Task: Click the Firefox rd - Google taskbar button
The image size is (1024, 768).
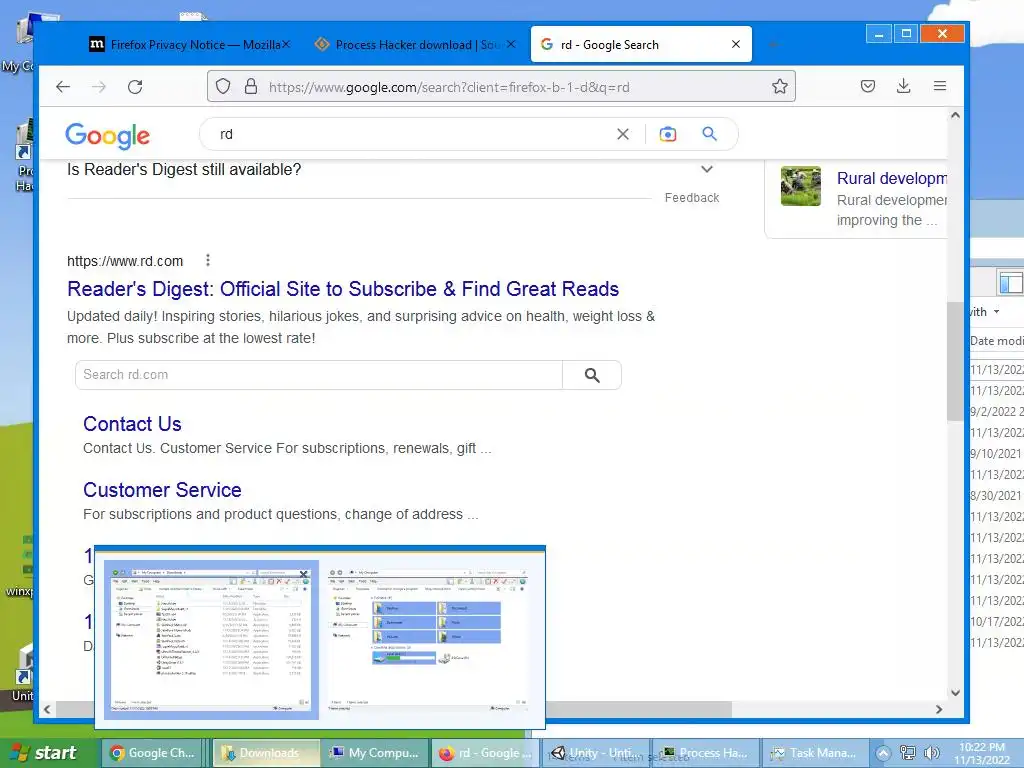Action: pos(485,753)
